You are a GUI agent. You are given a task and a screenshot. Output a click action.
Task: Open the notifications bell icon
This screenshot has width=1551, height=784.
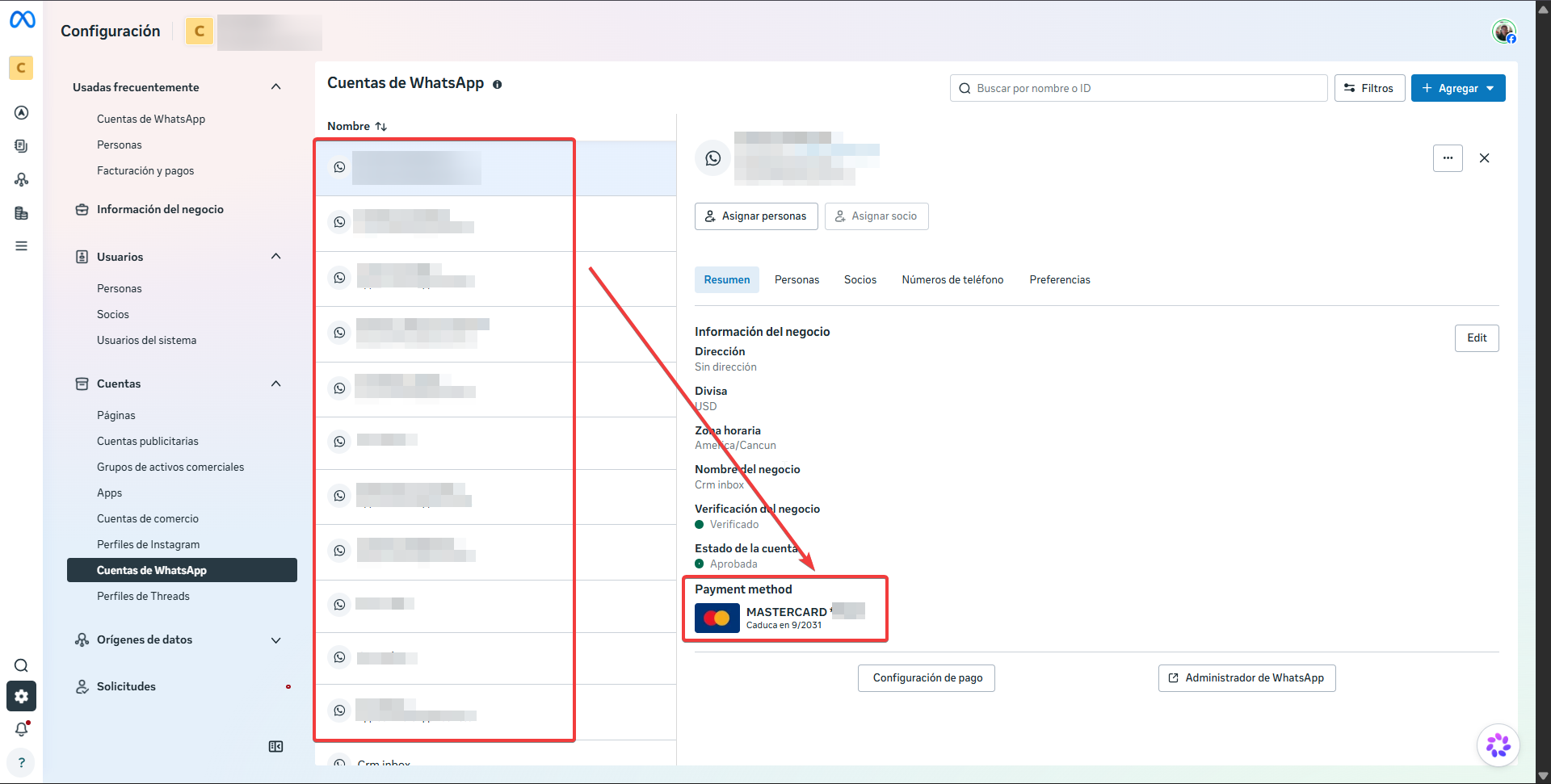(x=22, y=729)
